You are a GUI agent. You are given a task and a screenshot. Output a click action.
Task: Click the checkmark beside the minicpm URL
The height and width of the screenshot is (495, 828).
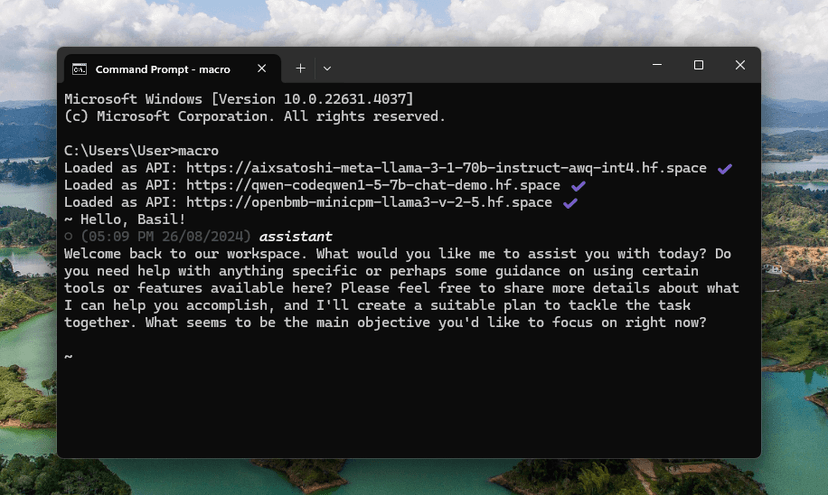pyautogui.click(x=570, y=203)
